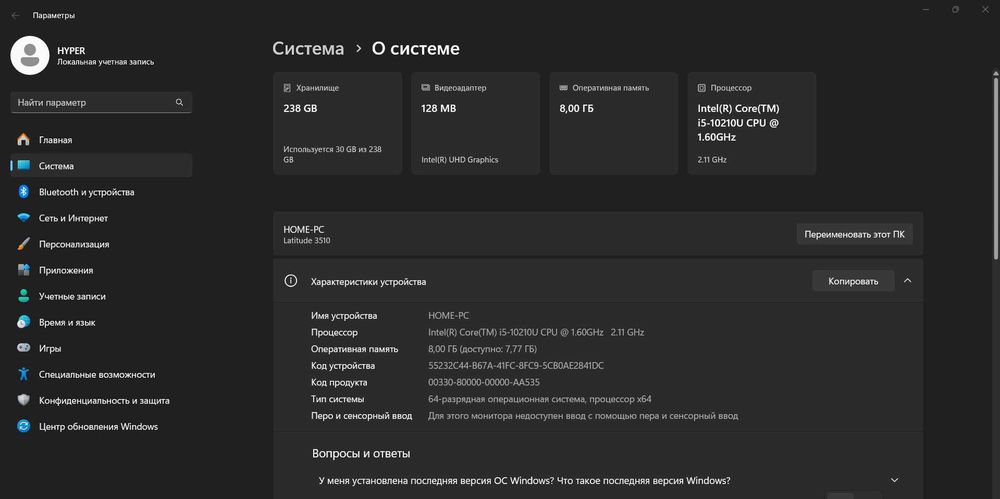Click the Сеть и Интернет Wi-Fi icon
This screenshot has width=1000, height=499.
(24, 218)
